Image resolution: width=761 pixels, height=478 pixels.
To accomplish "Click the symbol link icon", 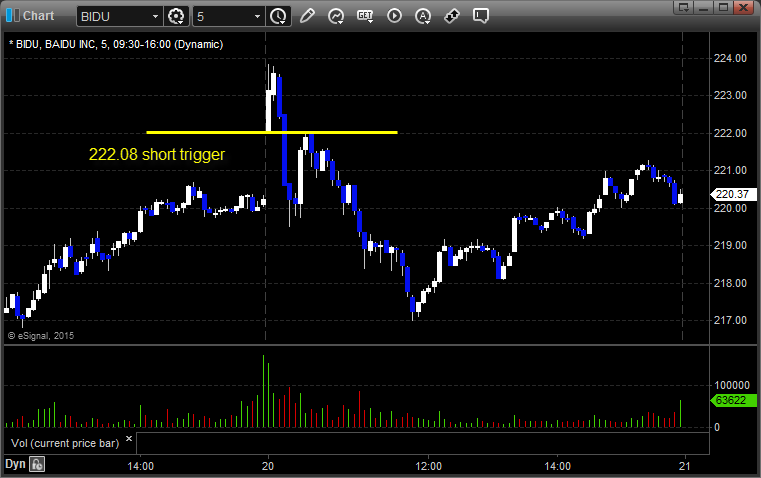I will 452,16.
